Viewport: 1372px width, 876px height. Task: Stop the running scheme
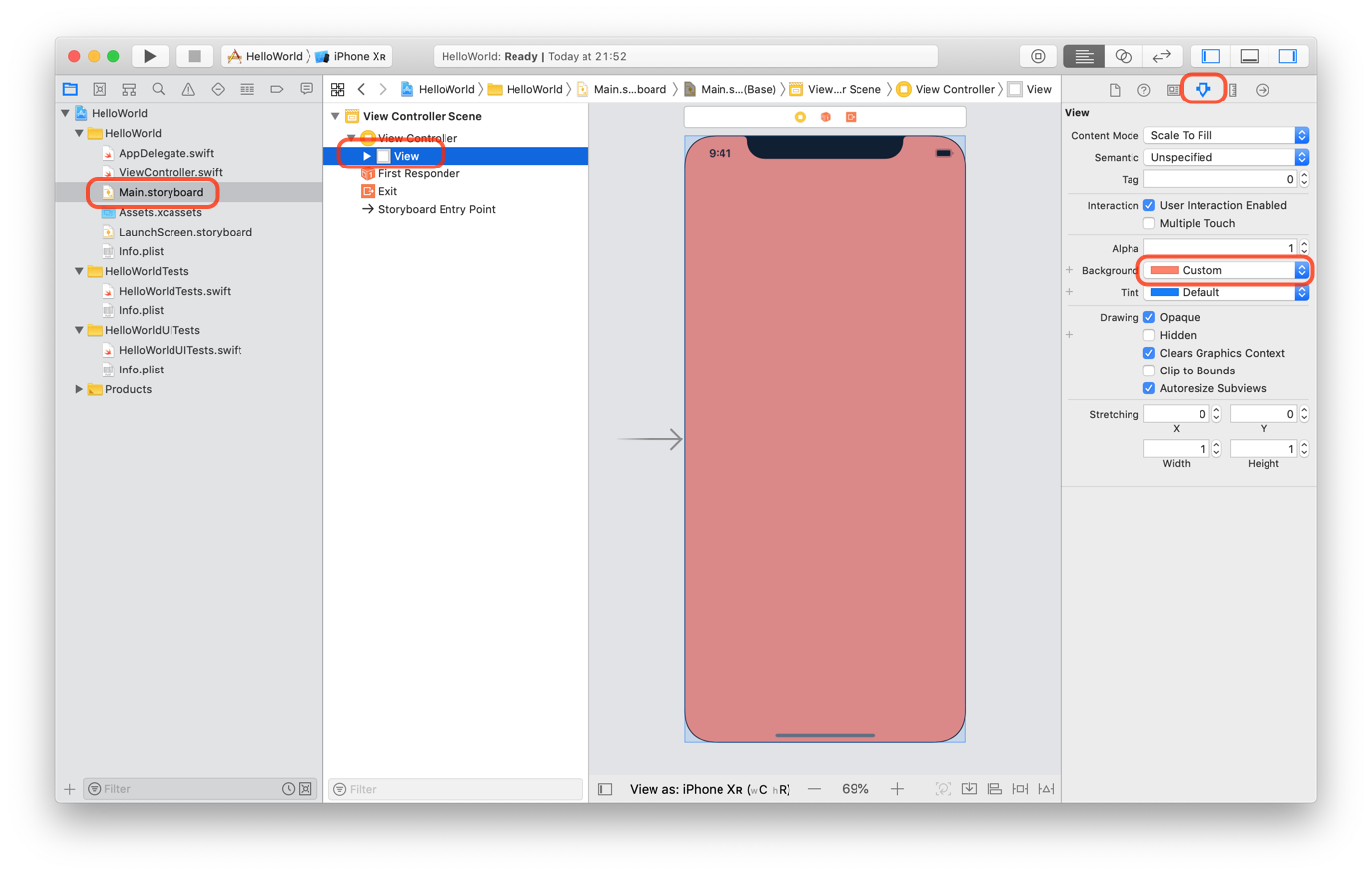click(x=194, y=56)
